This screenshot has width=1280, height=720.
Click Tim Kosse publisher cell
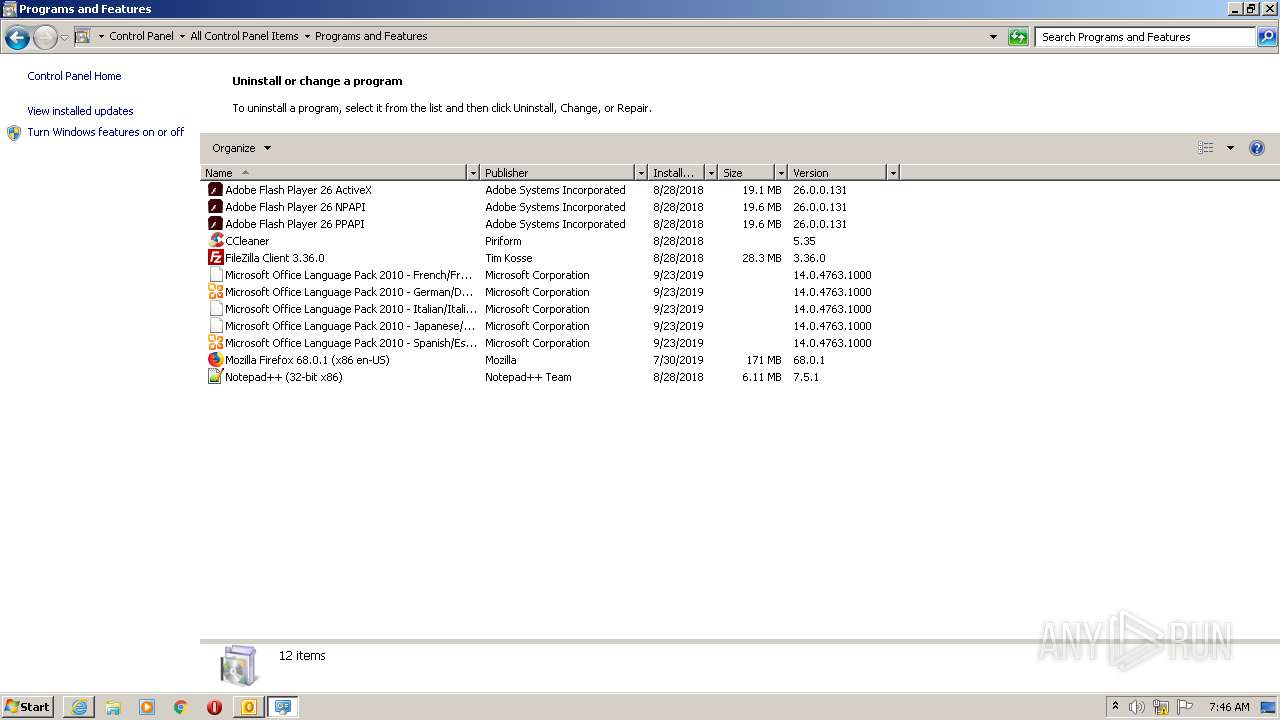(509, 258)
